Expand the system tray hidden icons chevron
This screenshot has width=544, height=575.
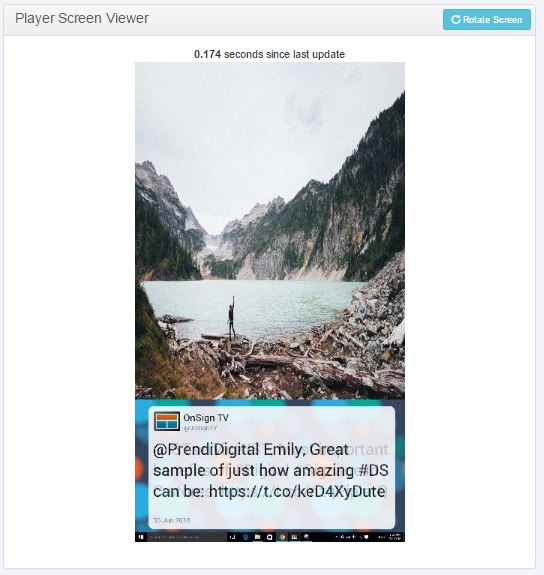pos(336,537)
